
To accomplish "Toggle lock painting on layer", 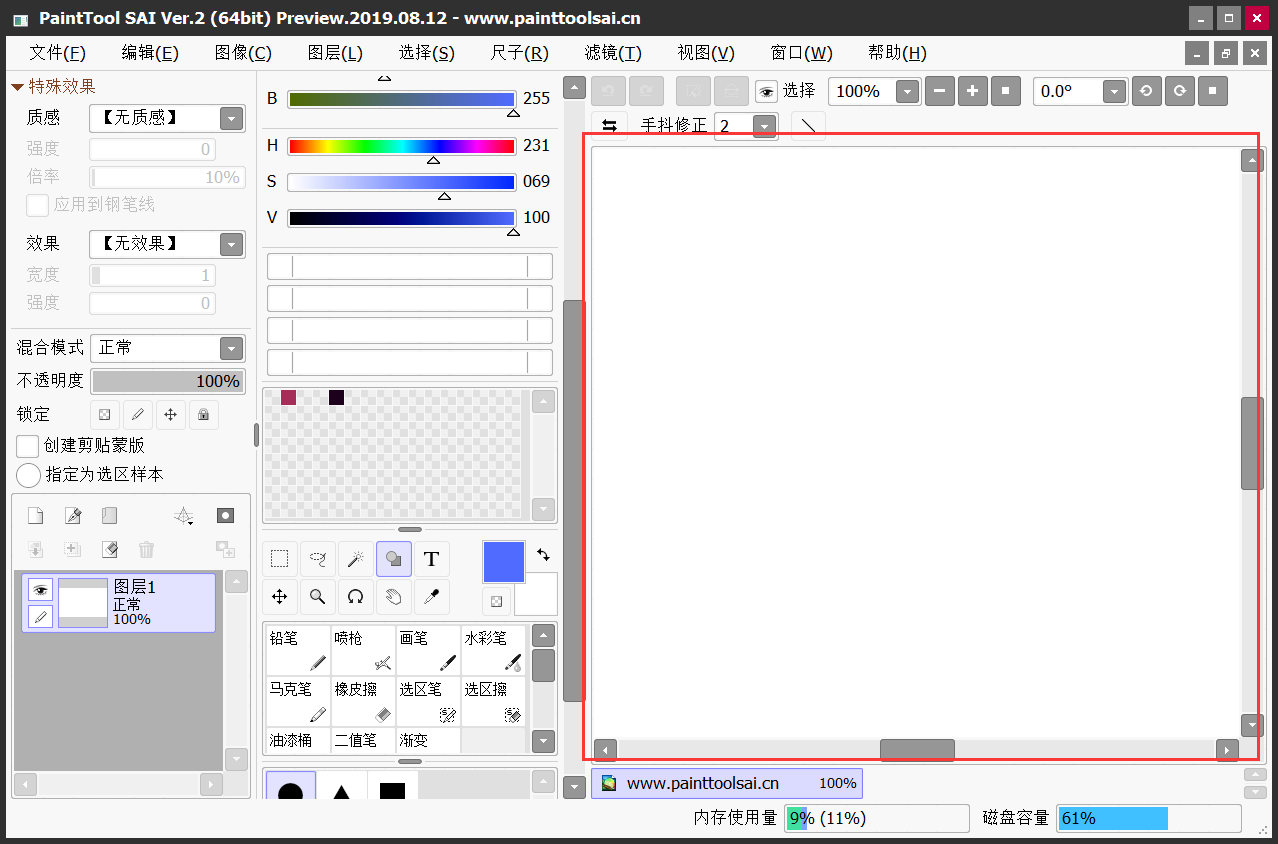I will tap(137, 415).
